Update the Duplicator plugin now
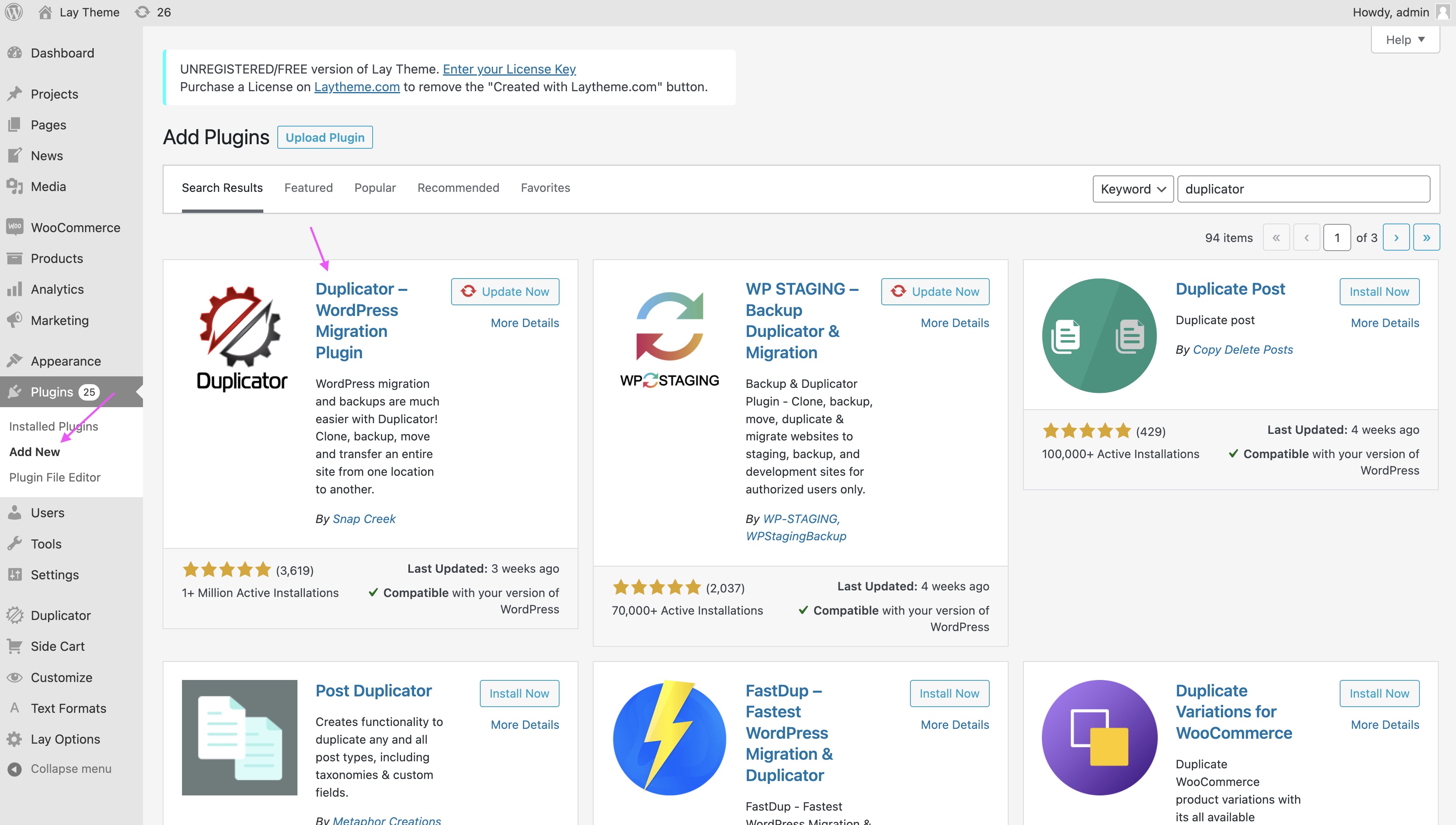The image size is (1456, 825). (x=505, y=291)
